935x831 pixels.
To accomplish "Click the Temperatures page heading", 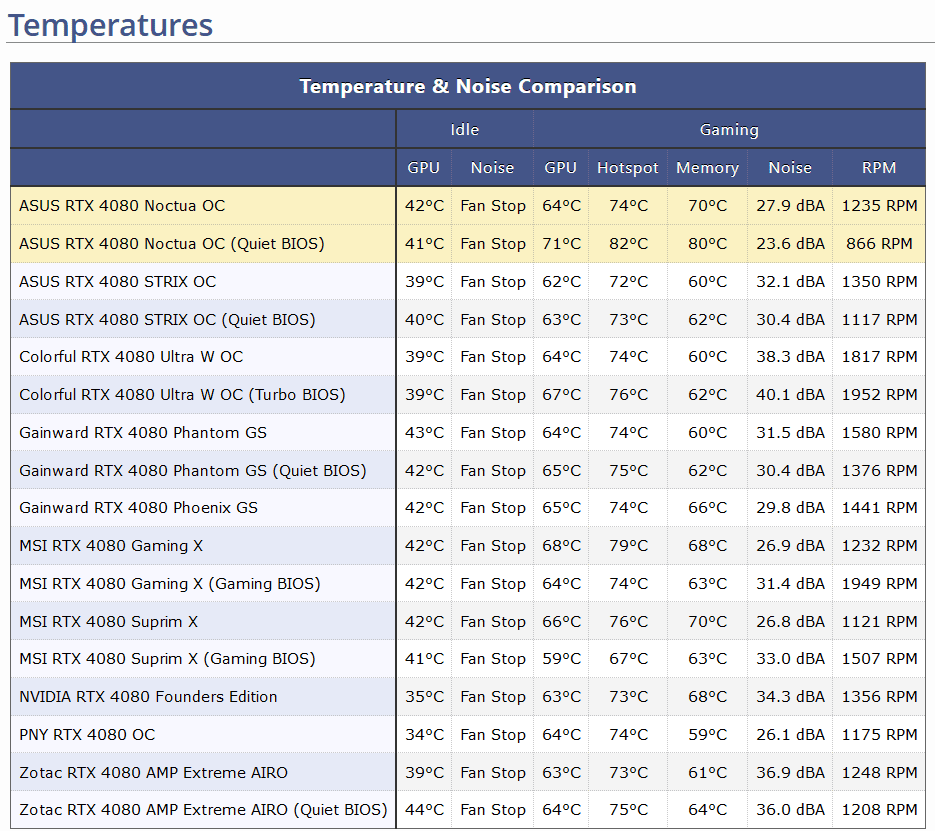I will pos(110,24).
